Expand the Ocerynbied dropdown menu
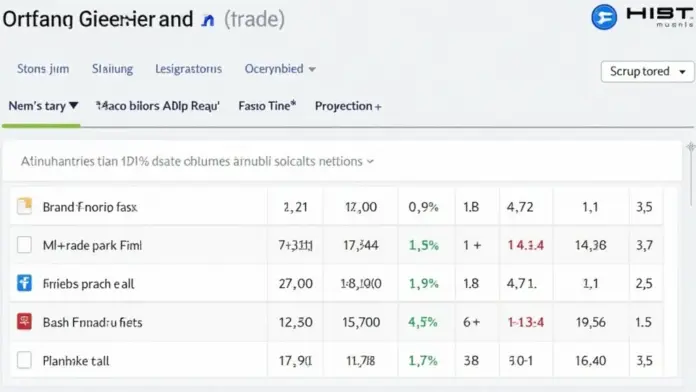Viewport: 696px width, 392px height. (280, 69)
